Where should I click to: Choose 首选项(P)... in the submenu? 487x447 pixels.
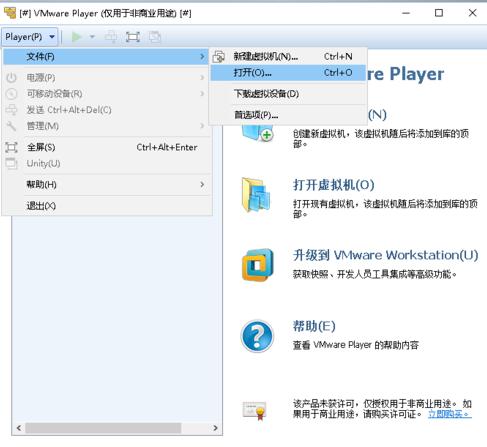coord(289,115)
